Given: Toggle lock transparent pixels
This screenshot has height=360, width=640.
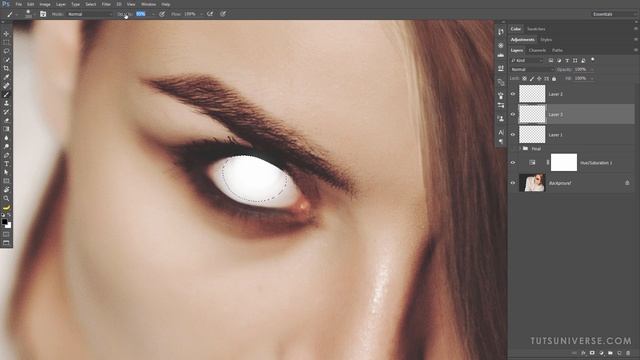Looking at the screenshot, I should pyautogui.click(x=524, y=78).
